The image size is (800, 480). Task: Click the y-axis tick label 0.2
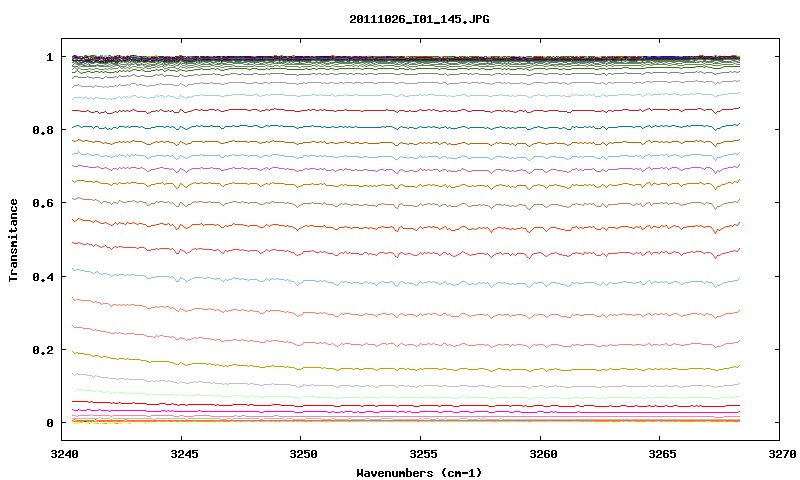pos(43,350)
